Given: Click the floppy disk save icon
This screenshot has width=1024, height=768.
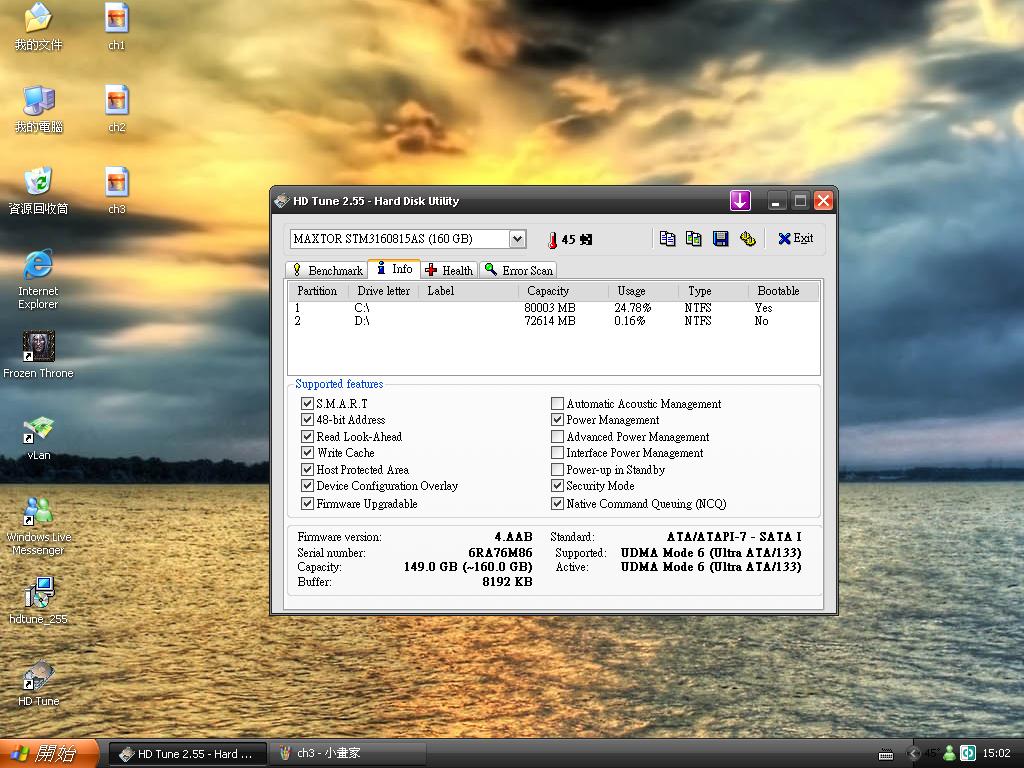Looking at the screenshot, I should click(x=720, y=239).
